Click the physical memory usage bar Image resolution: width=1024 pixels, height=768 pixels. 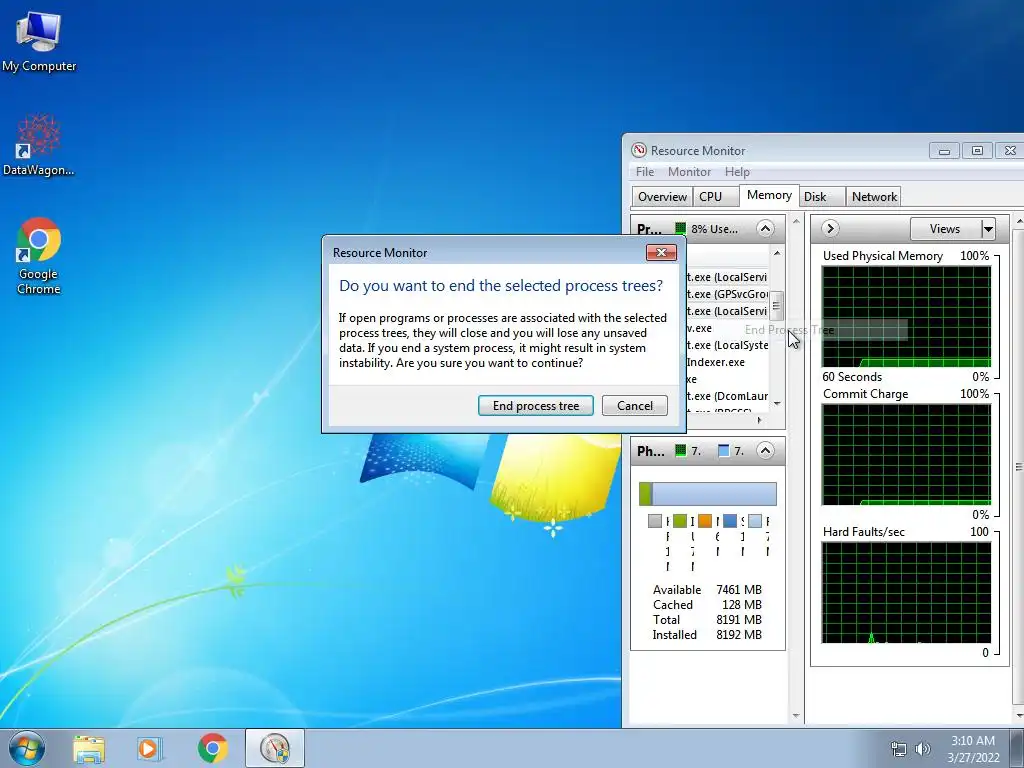click(x=708, y=494)
